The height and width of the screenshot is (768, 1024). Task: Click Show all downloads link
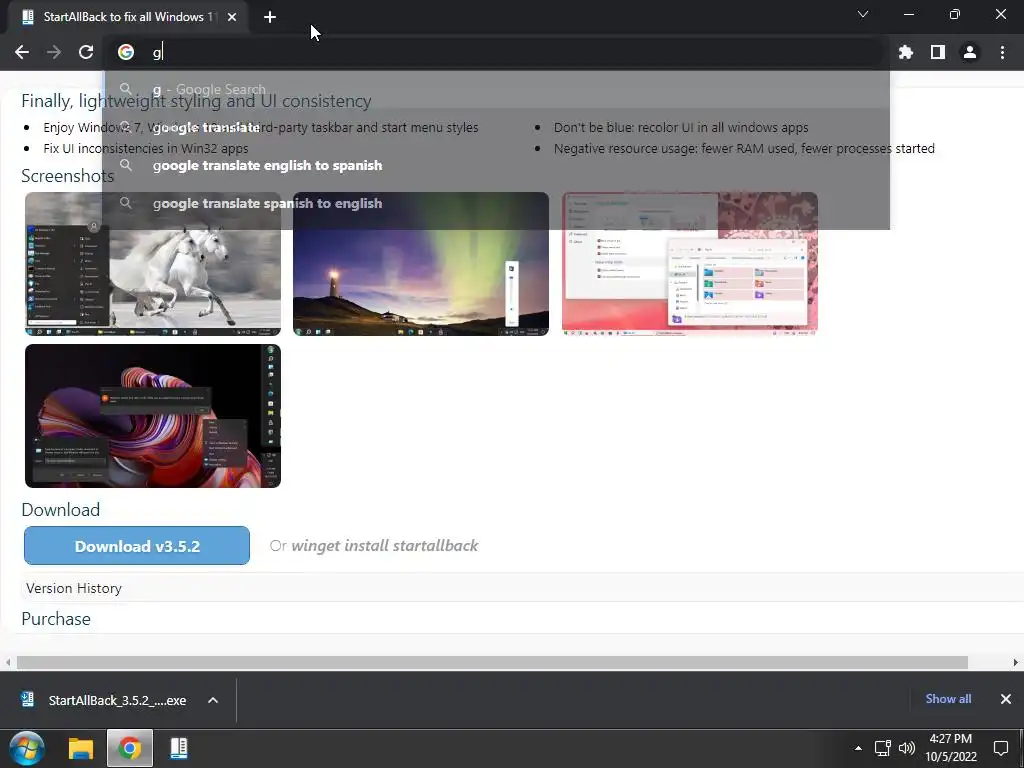point(948,699)
